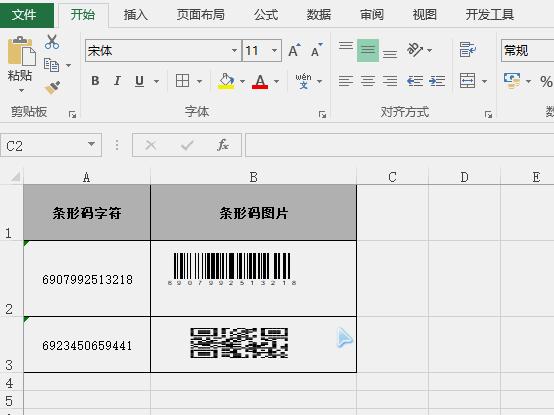This screenshot has width=554, height=415.
Task: Apply red font color A
Action: (x=260, y=81)
